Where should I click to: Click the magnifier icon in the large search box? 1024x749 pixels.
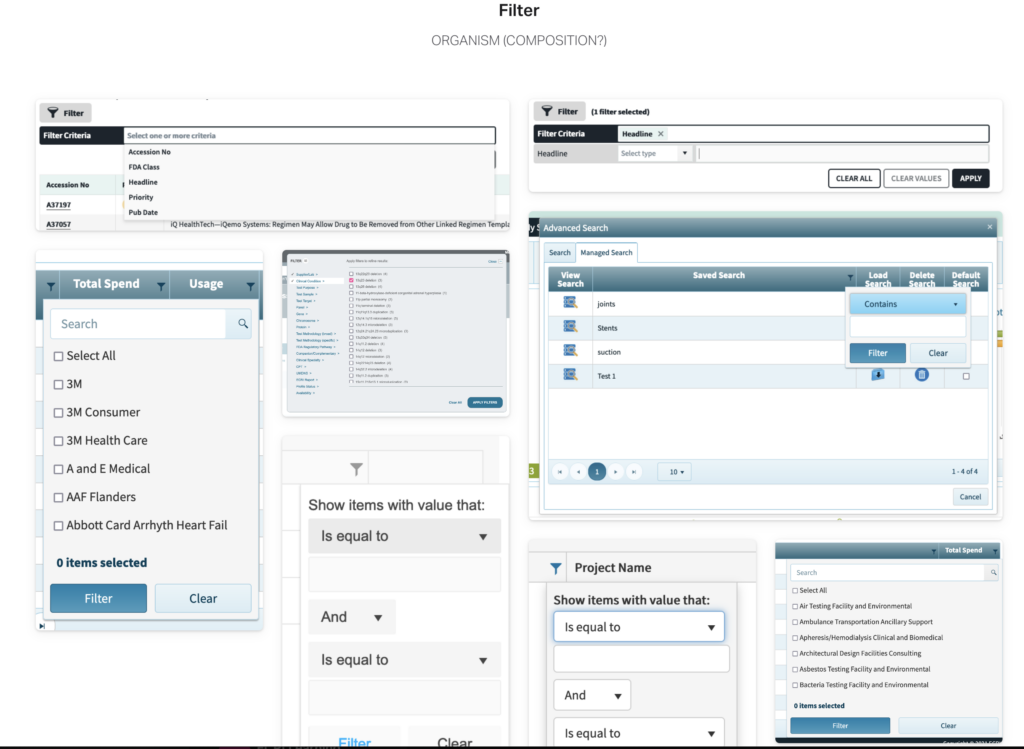coord(242,324)
